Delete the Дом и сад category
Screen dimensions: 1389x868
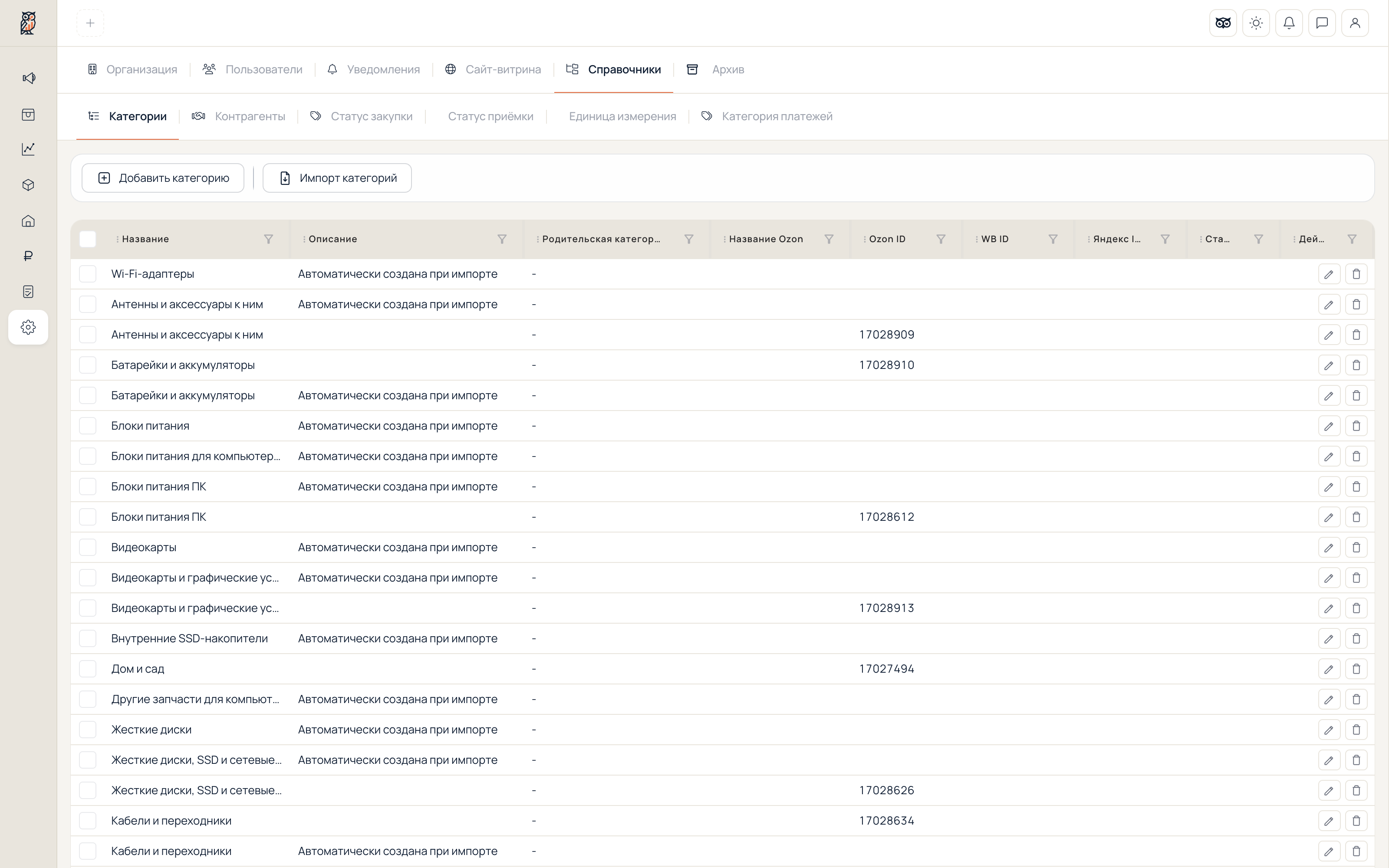(1356, 669)
